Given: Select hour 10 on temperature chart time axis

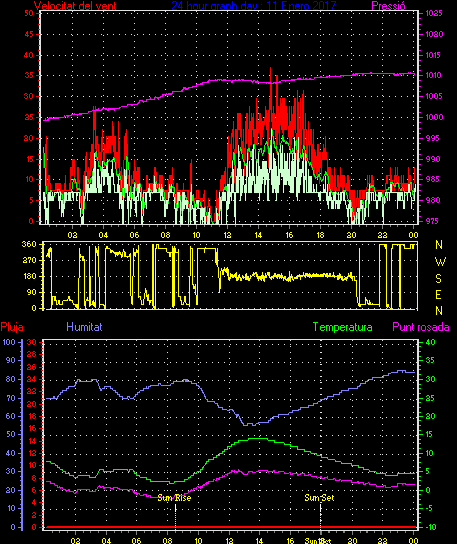Looking at the screenshot, I should coord(198,540).
